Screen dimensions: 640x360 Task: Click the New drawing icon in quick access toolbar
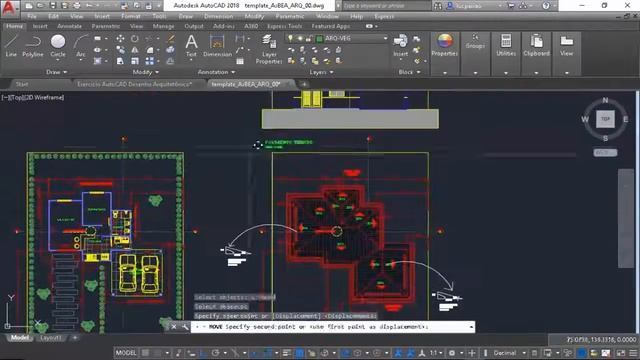coord(29,6)
